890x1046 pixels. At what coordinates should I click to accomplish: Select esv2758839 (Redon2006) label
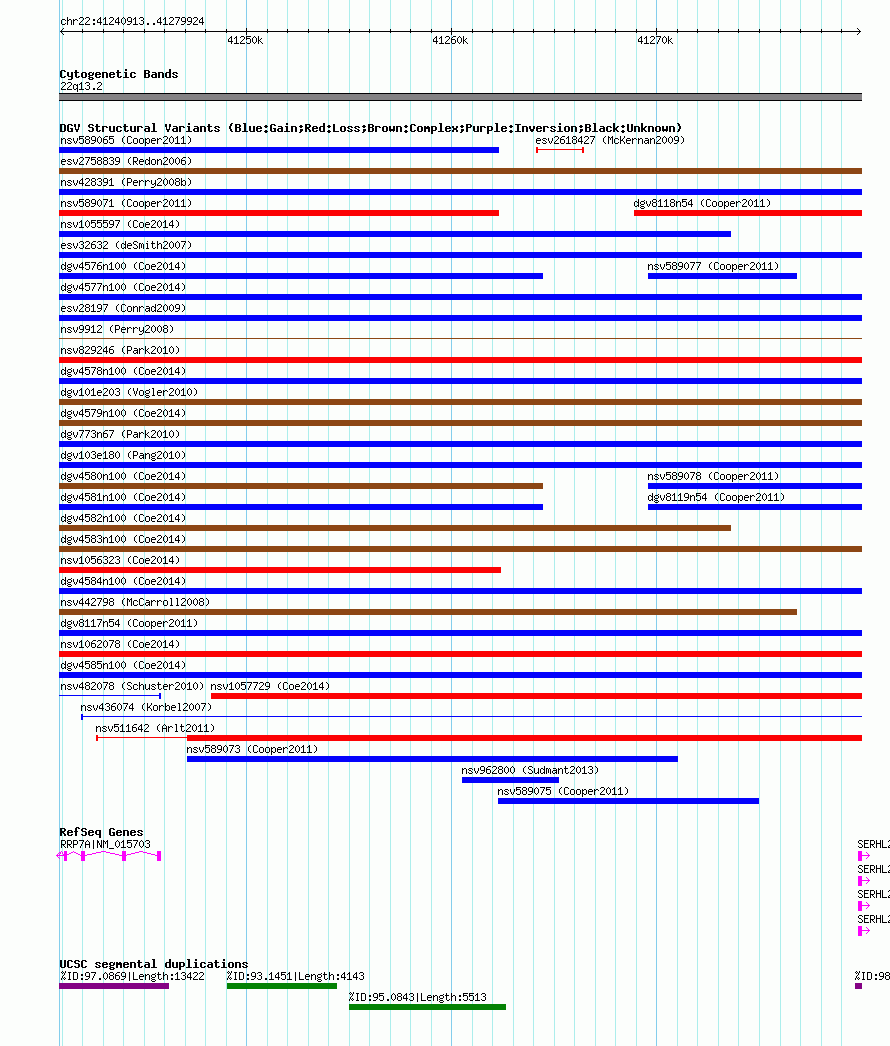[x=126, y=161]
